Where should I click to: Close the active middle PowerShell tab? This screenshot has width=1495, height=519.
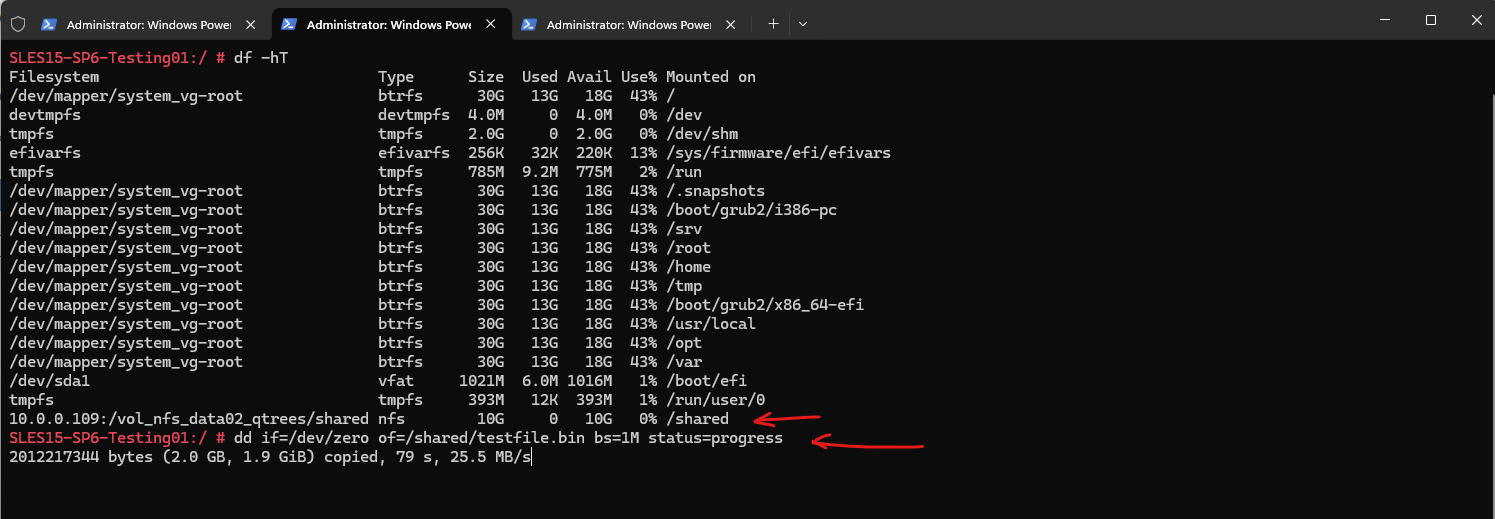[490, 24]
